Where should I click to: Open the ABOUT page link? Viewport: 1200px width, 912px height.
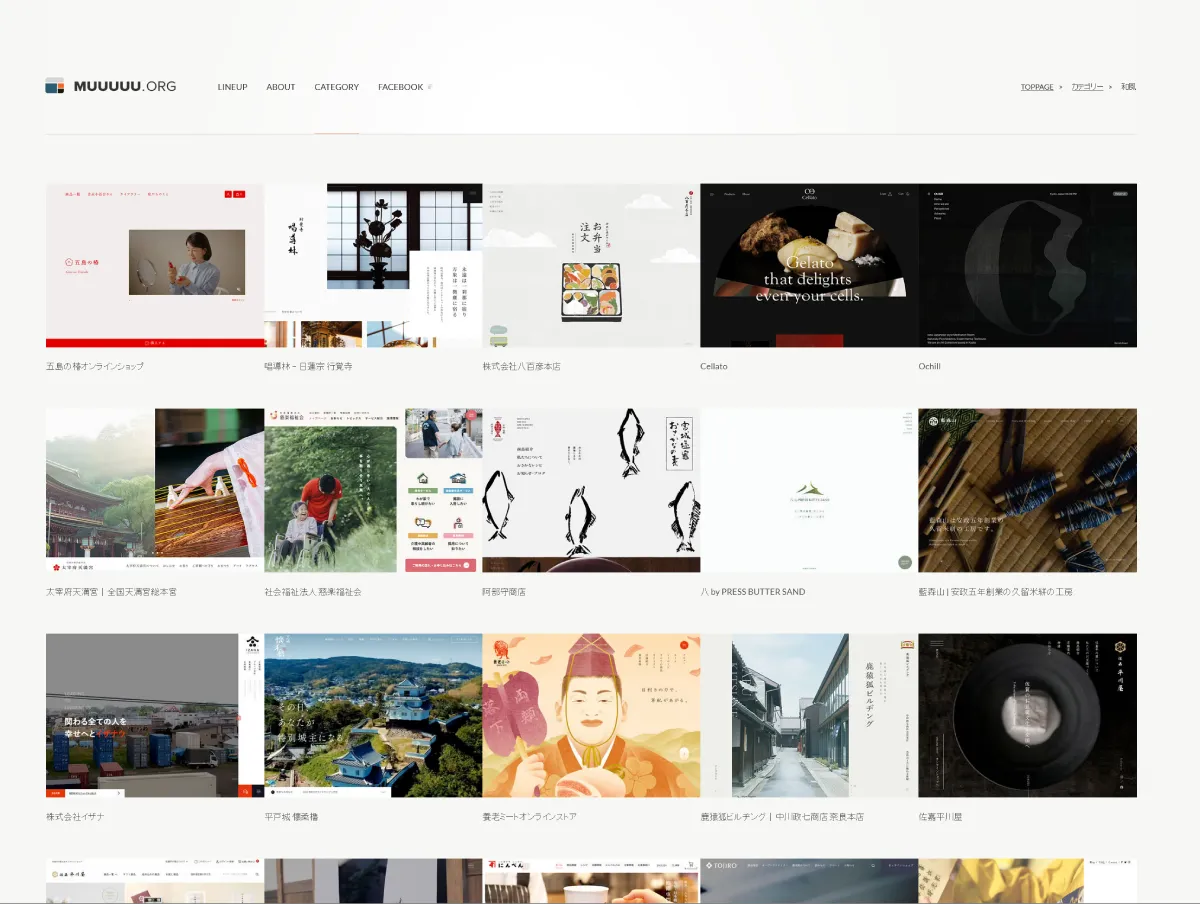pyautogui.click(x=280, y=87)
